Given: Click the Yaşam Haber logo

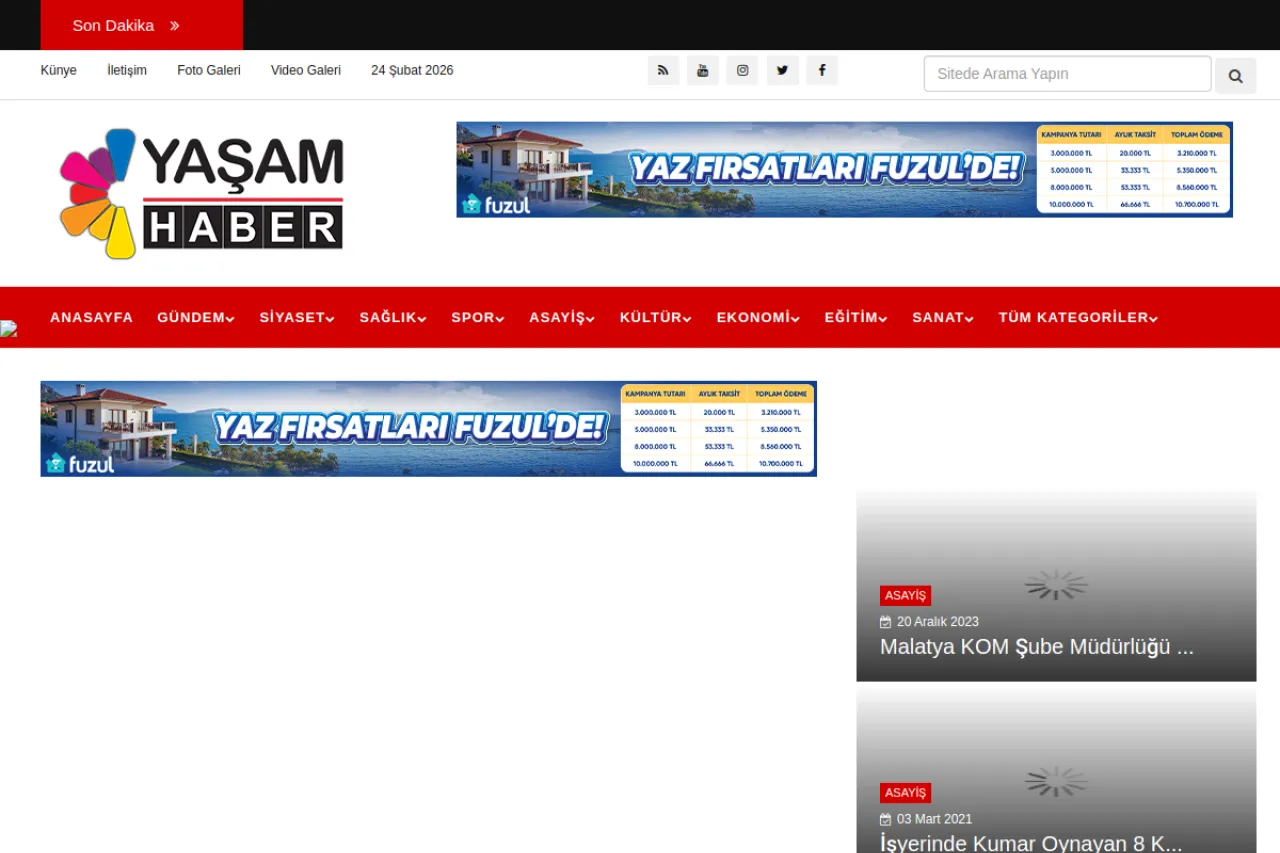Looking at the screenshot, I should tap(200, 192).
